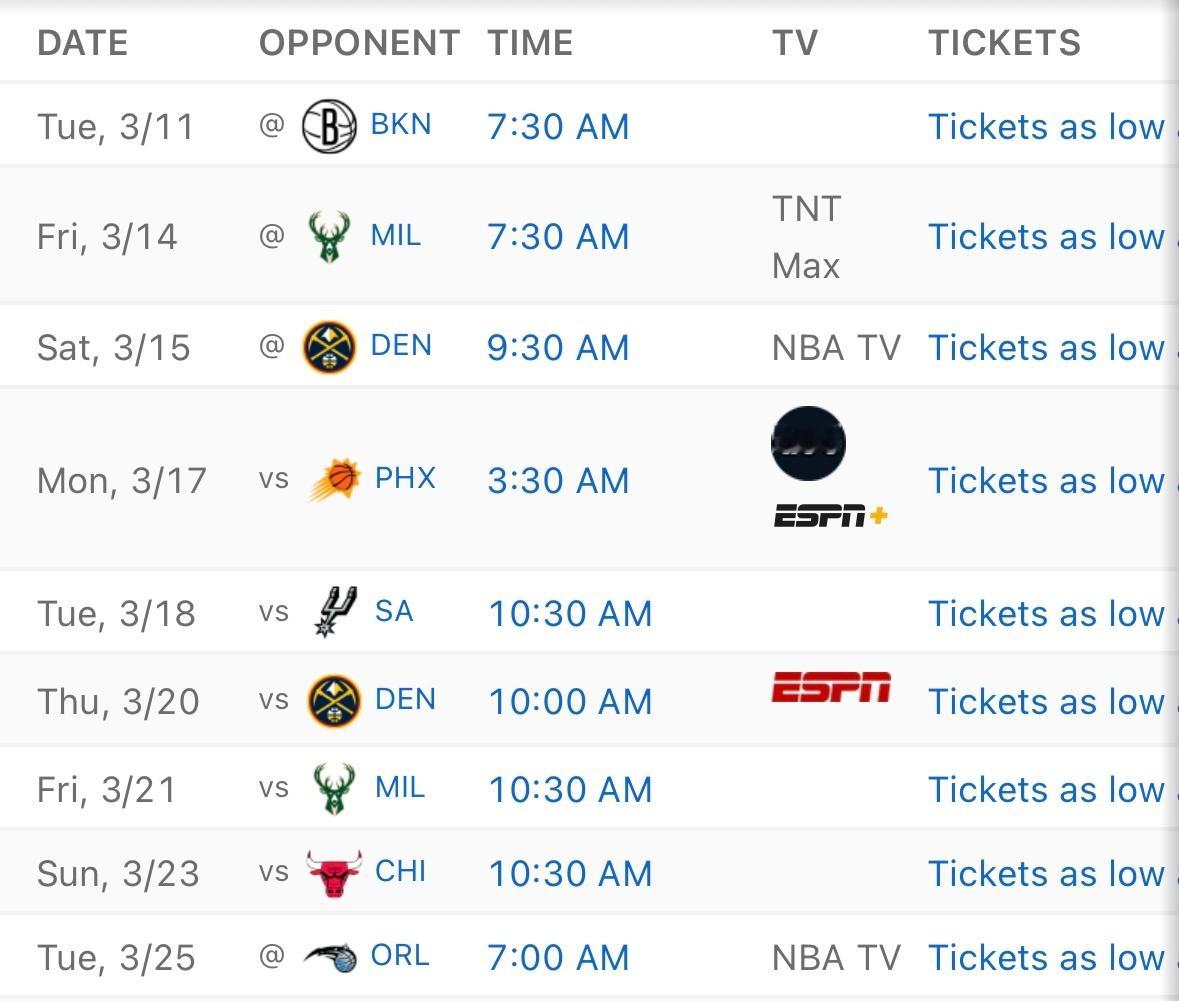Click the red ESPN logo
Image resolution: width=1179 pixels, height=1001 pixels.
831,687
